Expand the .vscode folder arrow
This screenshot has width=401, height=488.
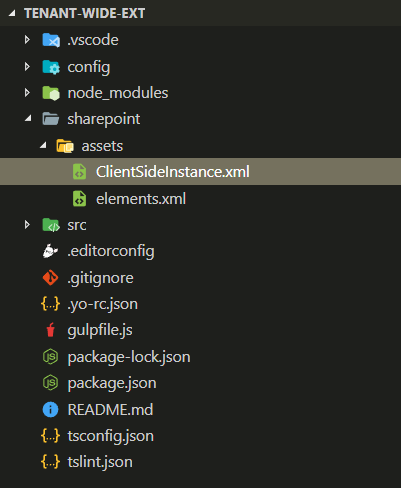coord(27,40)
